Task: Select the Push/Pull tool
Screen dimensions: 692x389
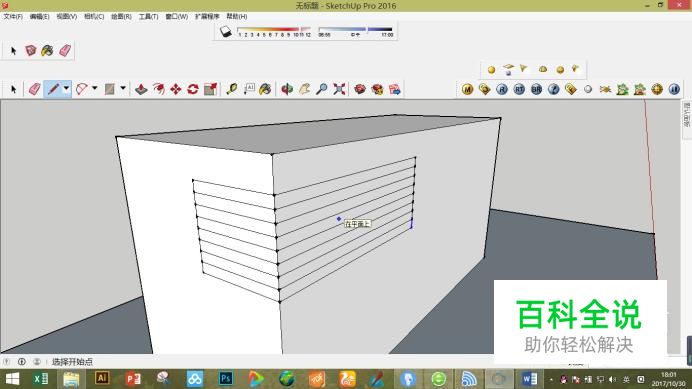Action: 141,89
